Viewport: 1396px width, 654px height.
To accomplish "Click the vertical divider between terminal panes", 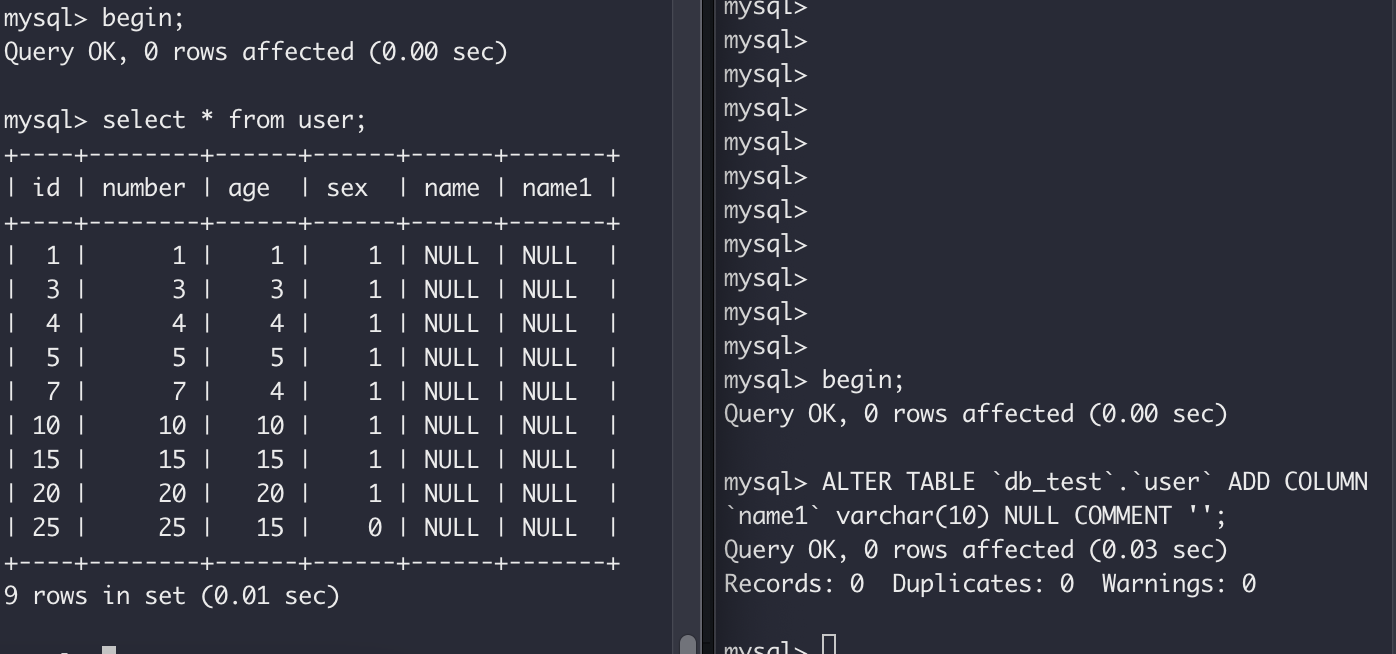I will [708, 327].
